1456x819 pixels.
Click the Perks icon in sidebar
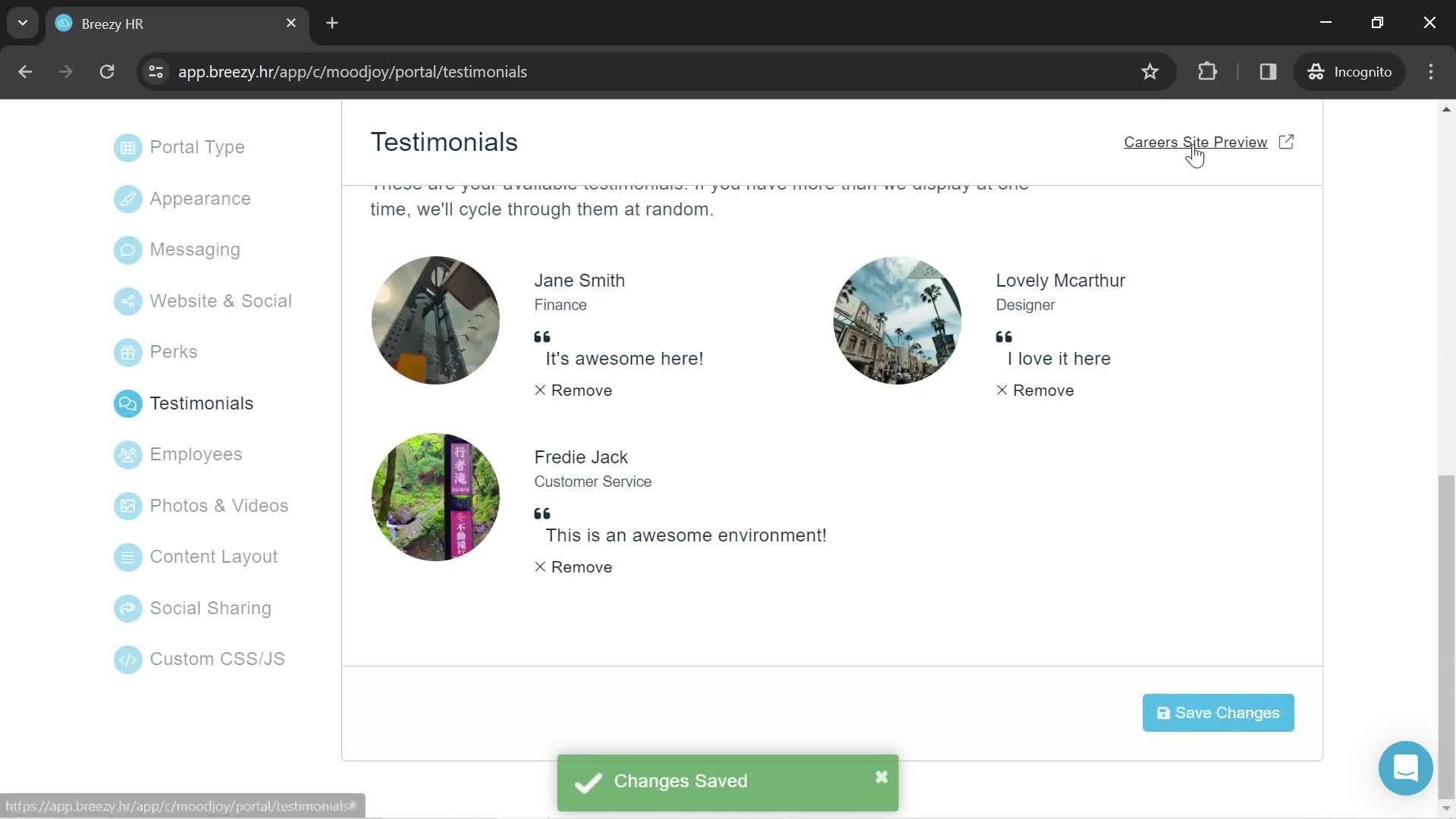point(127,352)
